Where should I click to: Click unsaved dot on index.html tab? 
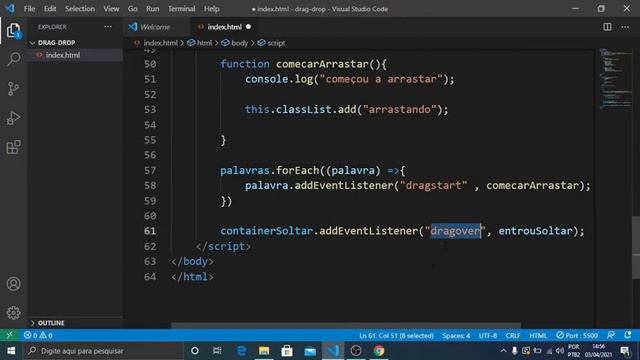(x=248, y=27)
